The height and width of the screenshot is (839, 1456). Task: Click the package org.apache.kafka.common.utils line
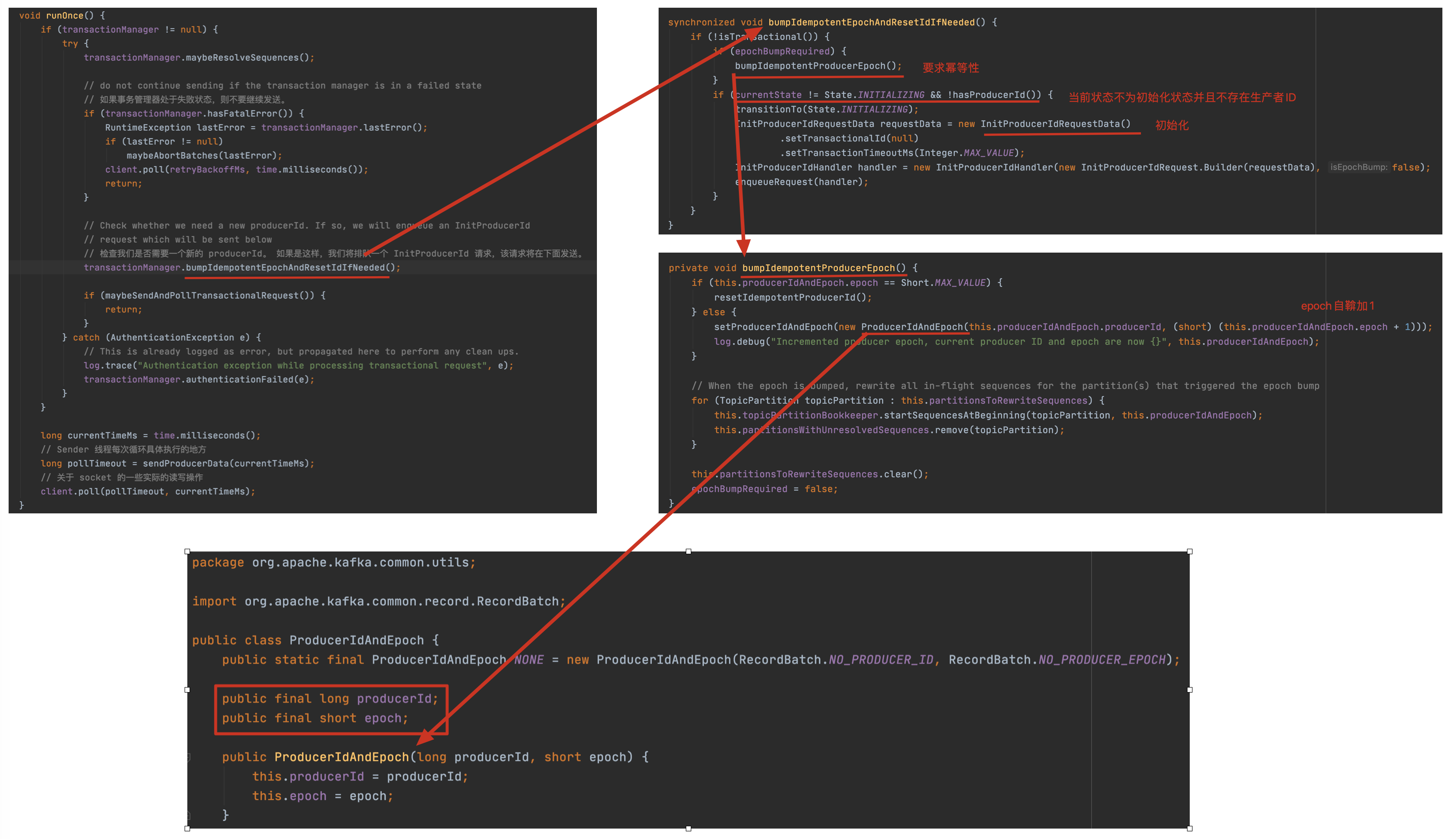pyautogui.click(x=334, y=562)
